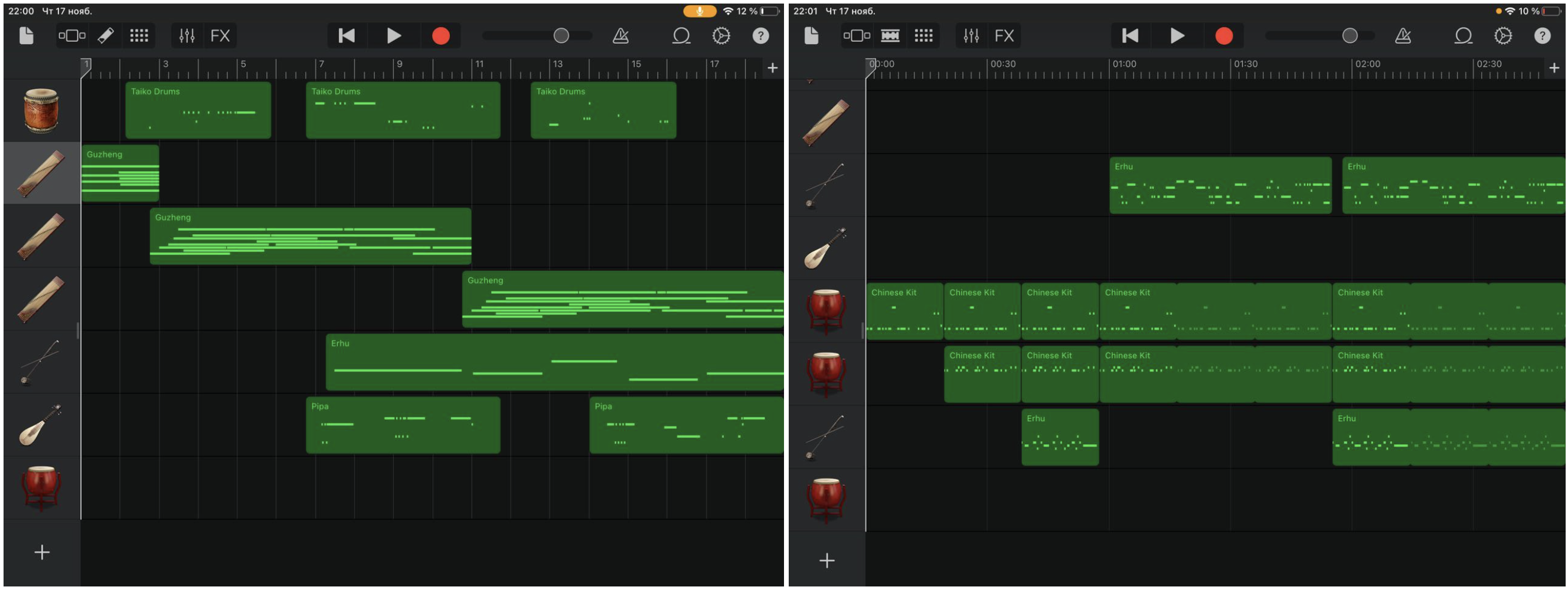Toggle metronome in left screenshot
Image resolution: width=1568 pixels, height=590 pixels.
point(621,36)
